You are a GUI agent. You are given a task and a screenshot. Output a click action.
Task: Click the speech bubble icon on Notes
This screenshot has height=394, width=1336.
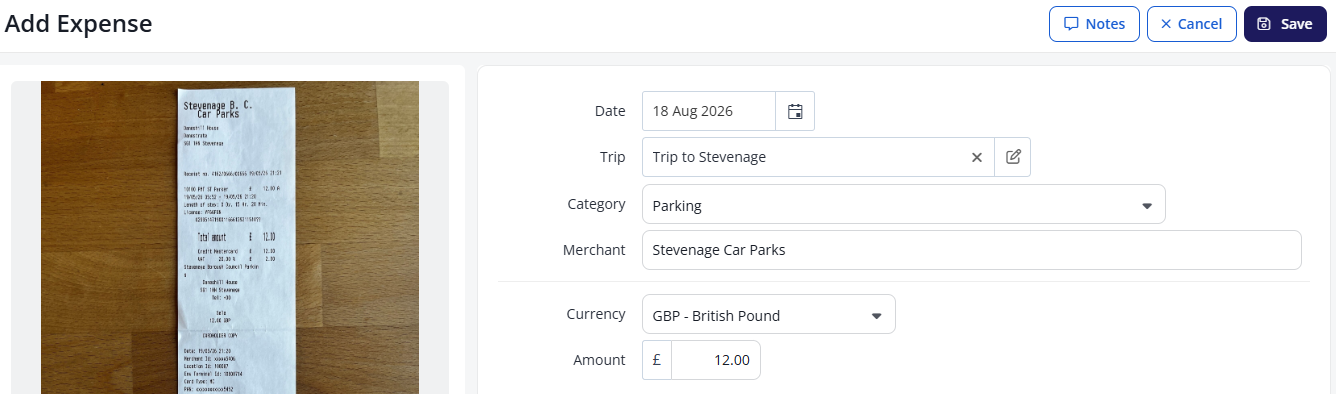tap(1070, 24)
